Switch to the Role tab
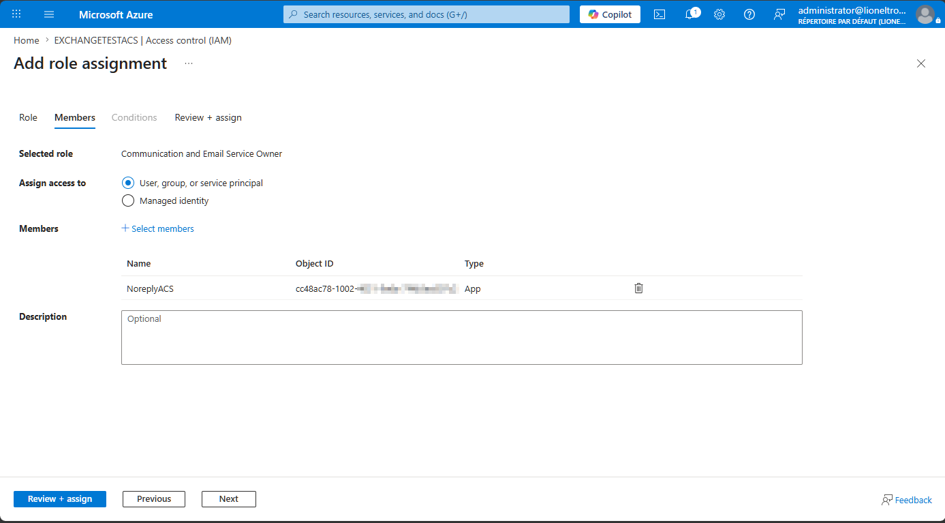The width and height of the screenshot is (945, 523). [x=28, y=117]
